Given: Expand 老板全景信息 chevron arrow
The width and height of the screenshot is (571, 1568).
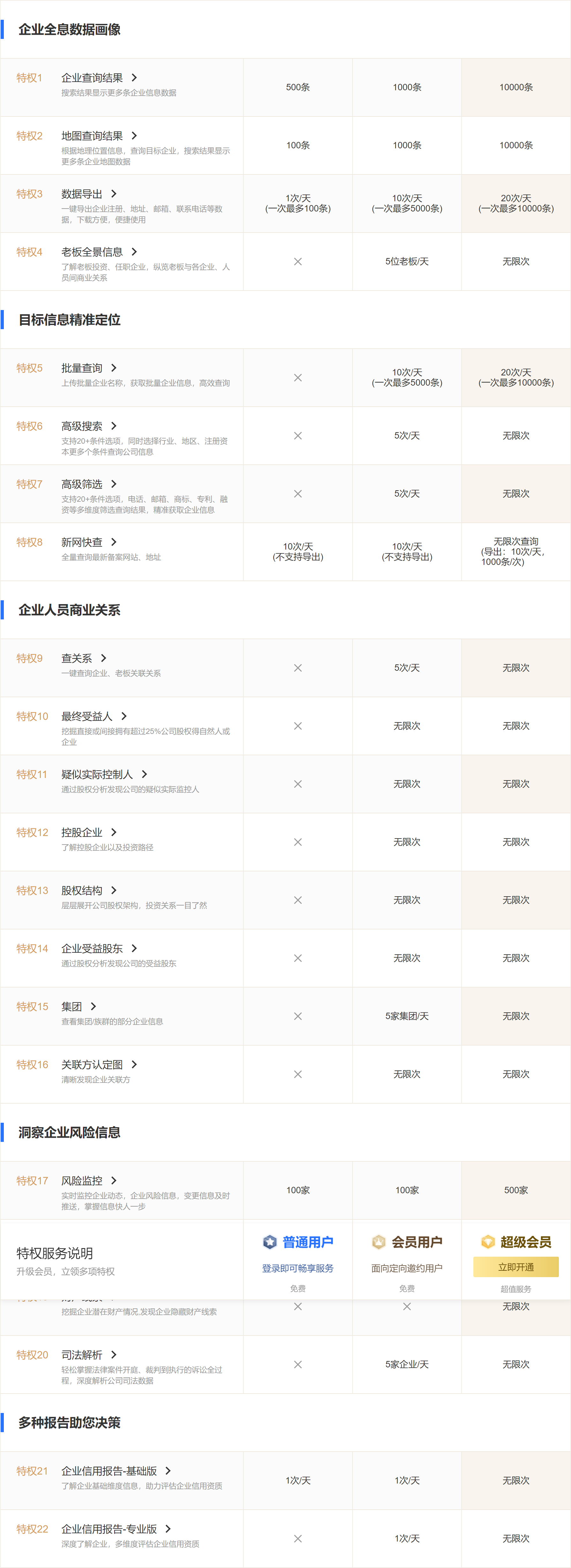Looking at the screenshot, I should tap(134, 252).
